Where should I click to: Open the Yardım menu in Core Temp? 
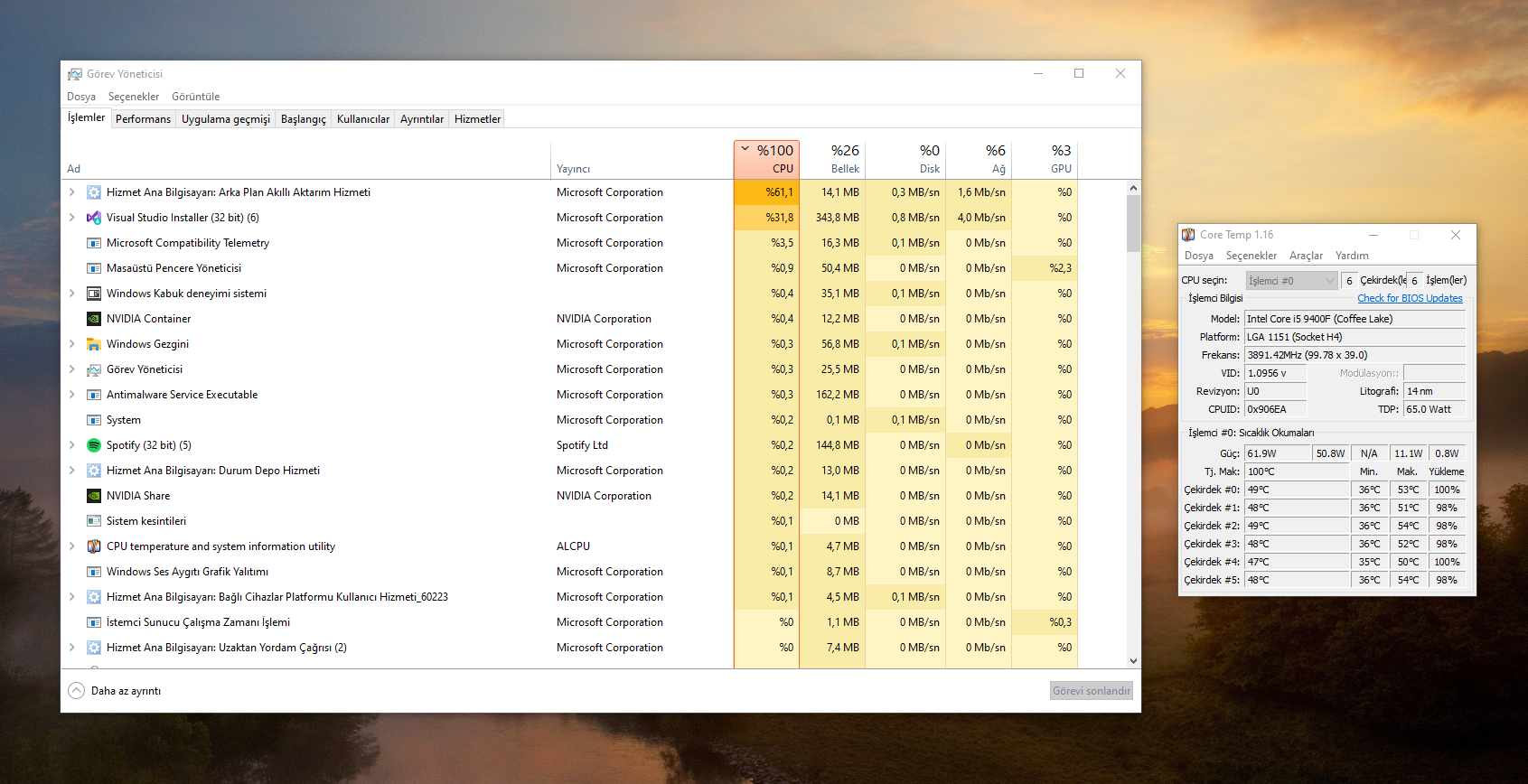click(1352, 256)
